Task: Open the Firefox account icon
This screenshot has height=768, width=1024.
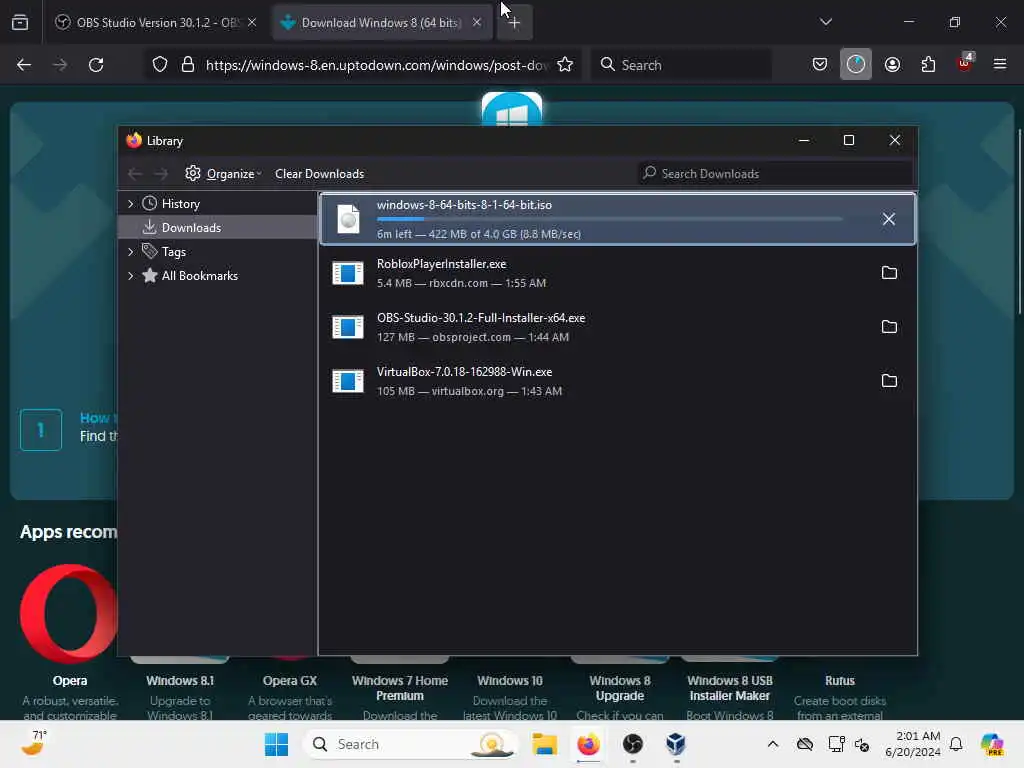Action: (892, 65)
